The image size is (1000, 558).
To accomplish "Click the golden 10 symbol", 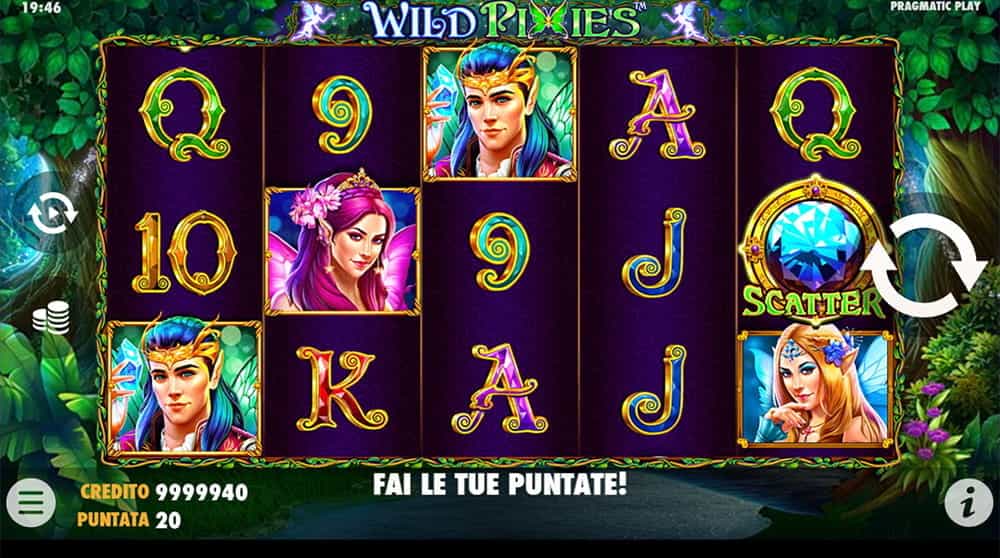I will pyautogui.click(x=184, y=252).
